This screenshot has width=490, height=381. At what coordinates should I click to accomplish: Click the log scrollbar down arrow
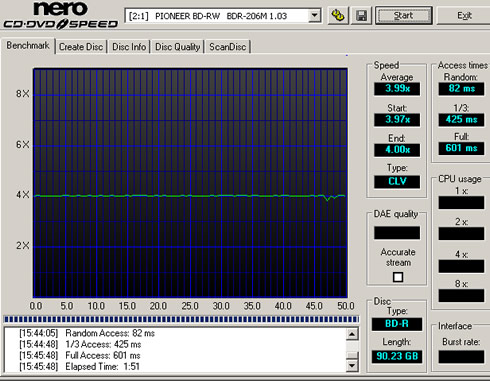pos(352,366)
